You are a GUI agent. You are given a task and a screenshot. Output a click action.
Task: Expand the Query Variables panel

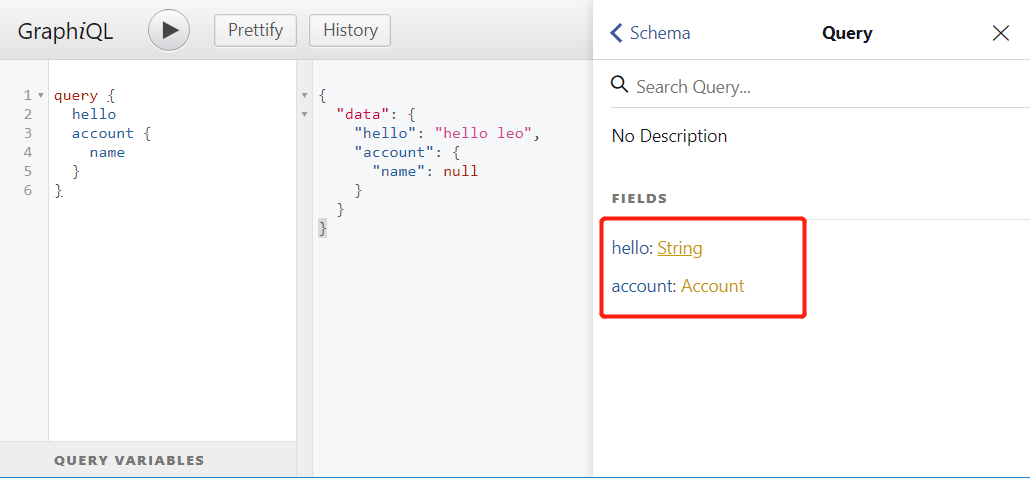[x=129, y=460]
